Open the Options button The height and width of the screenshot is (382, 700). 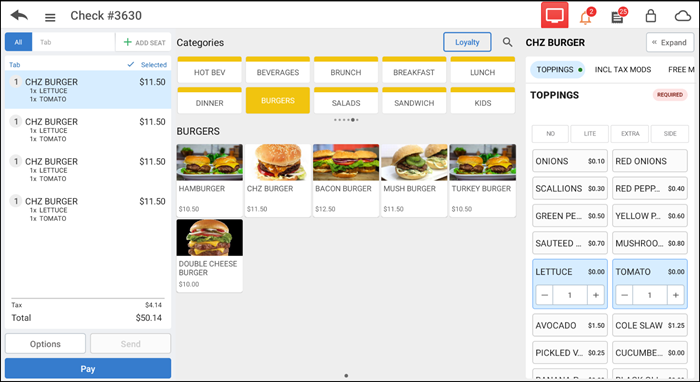point(45,344)
